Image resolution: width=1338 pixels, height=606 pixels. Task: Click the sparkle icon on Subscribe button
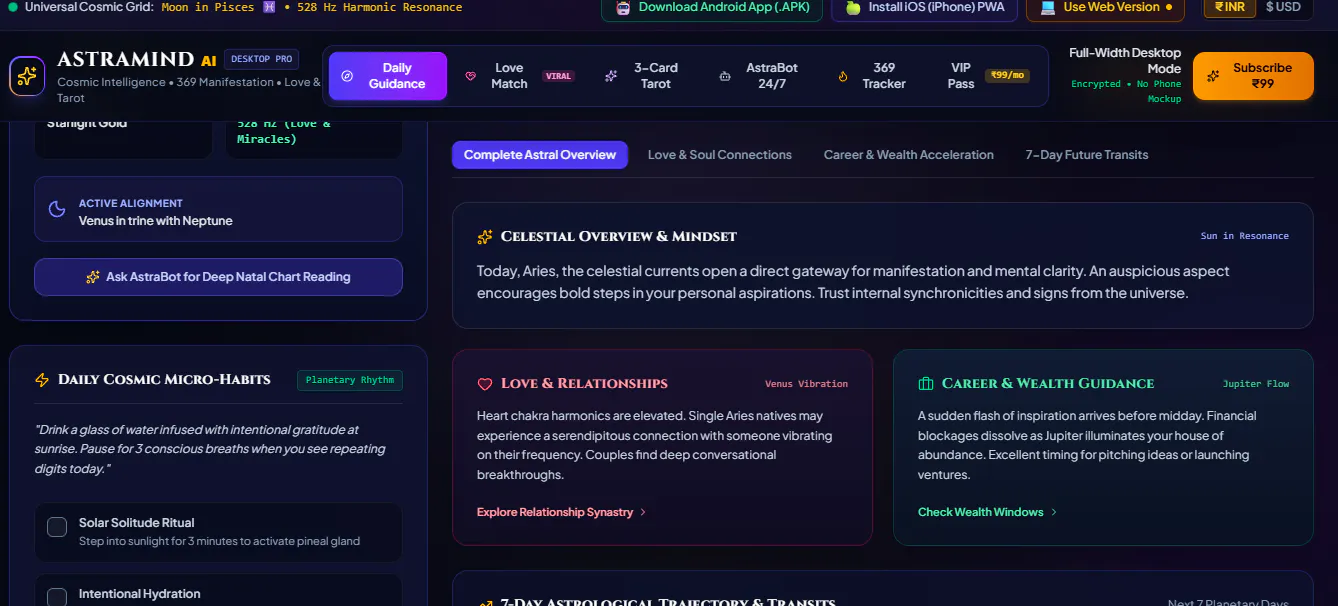click(x=1213, y=76)
